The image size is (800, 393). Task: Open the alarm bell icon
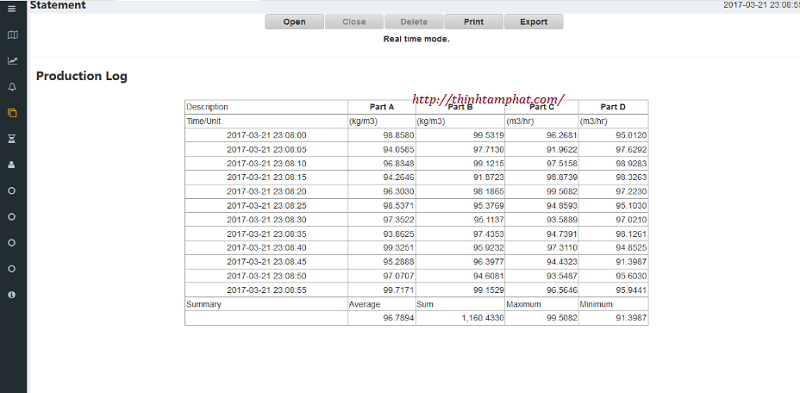pyautogui.click(x=12, y=87)
